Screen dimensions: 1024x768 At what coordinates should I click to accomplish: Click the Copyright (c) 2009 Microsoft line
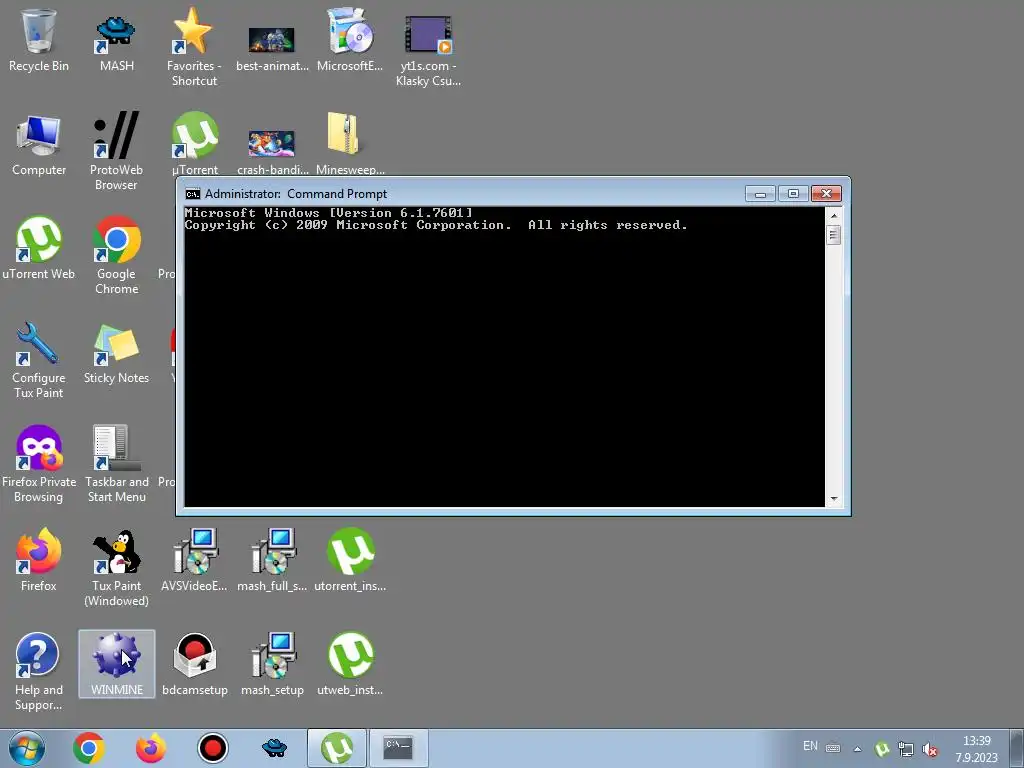point(436,225)
